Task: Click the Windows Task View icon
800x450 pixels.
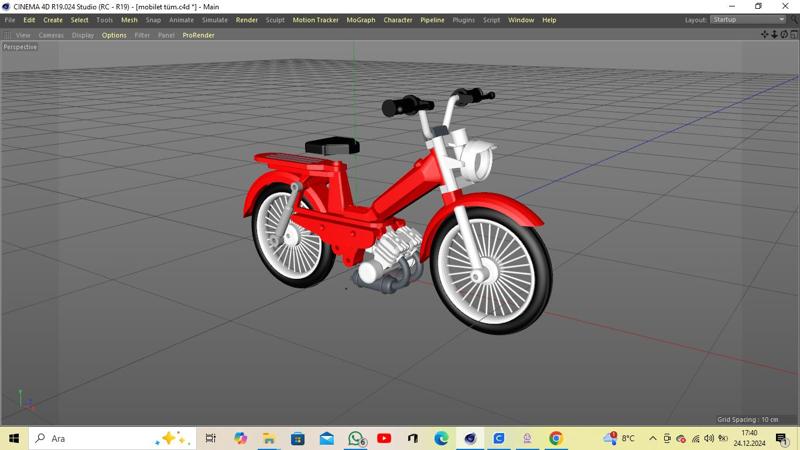Action: [x=211, y=438]
